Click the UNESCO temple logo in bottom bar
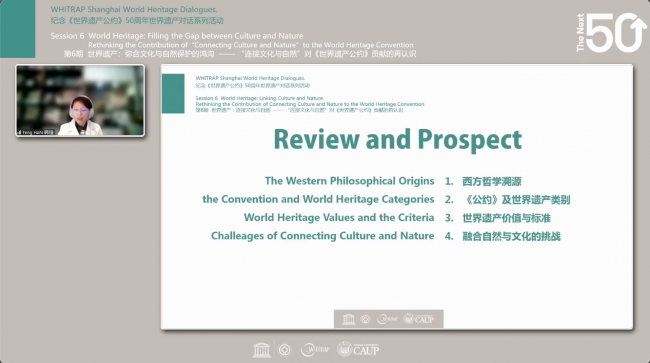650x363 pixels. pyautogui.click(x=262, y=350)
